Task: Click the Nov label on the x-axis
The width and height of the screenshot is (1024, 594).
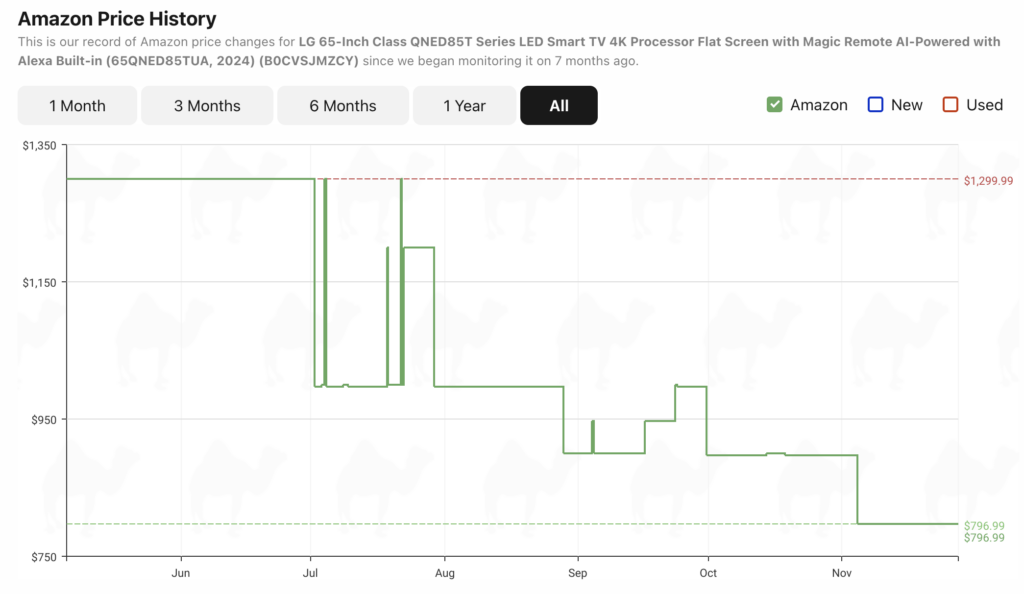Action: [x=842, y=573]
